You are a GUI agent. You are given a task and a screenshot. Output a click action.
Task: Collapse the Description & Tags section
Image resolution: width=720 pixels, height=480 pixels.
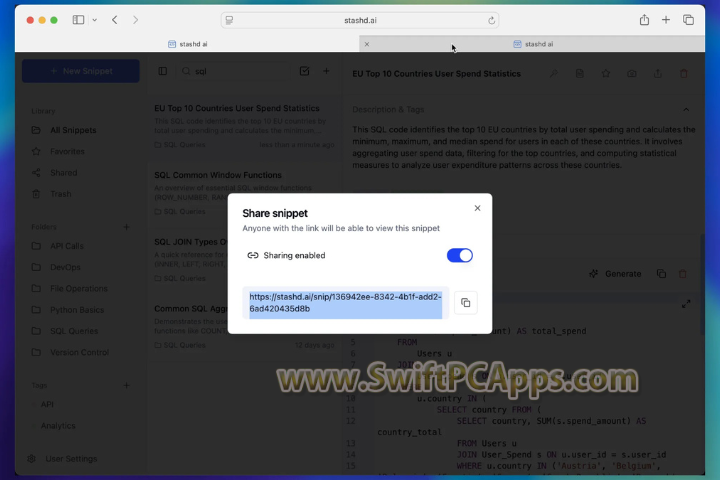(685, 109)
